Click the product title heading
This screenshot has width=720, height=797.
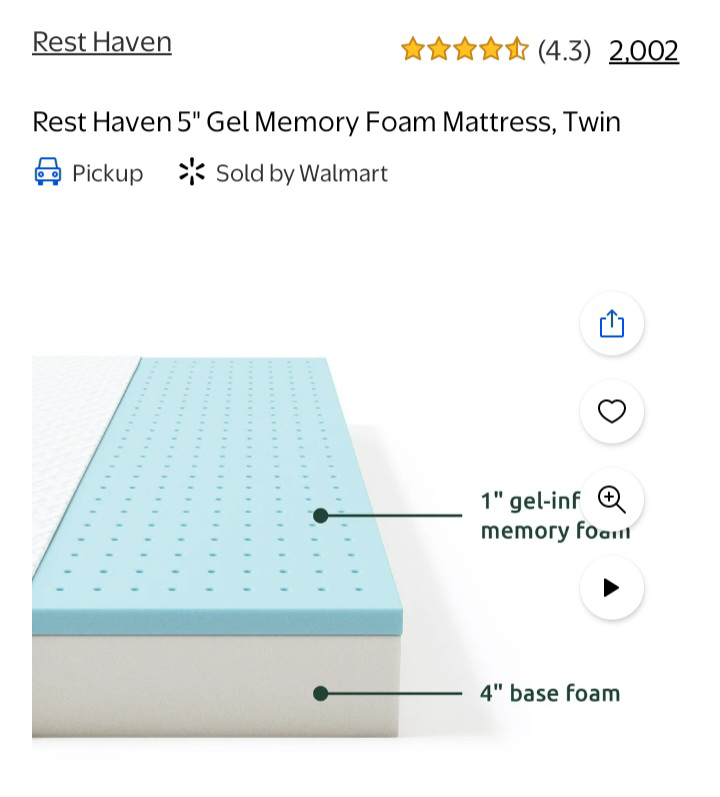pyautogui.click(x=326, y=122)
